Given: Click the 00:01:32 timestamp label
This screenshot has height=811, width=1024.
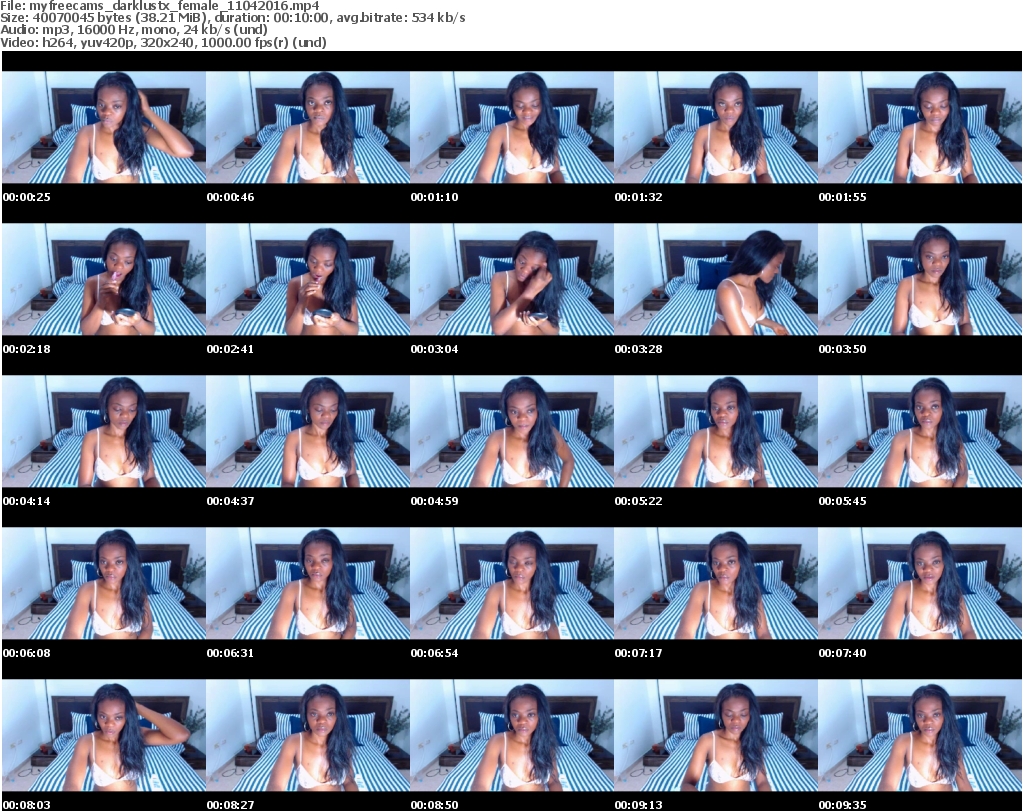Looking at the screenshot, I should pos(638,197).
